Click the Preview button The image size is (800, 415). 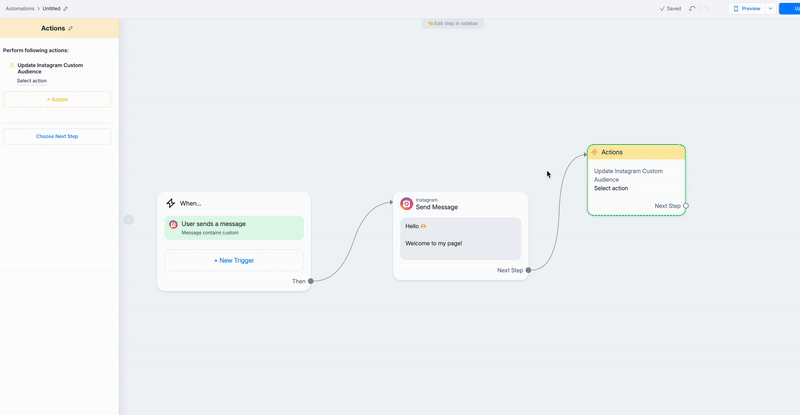[747, 8]
